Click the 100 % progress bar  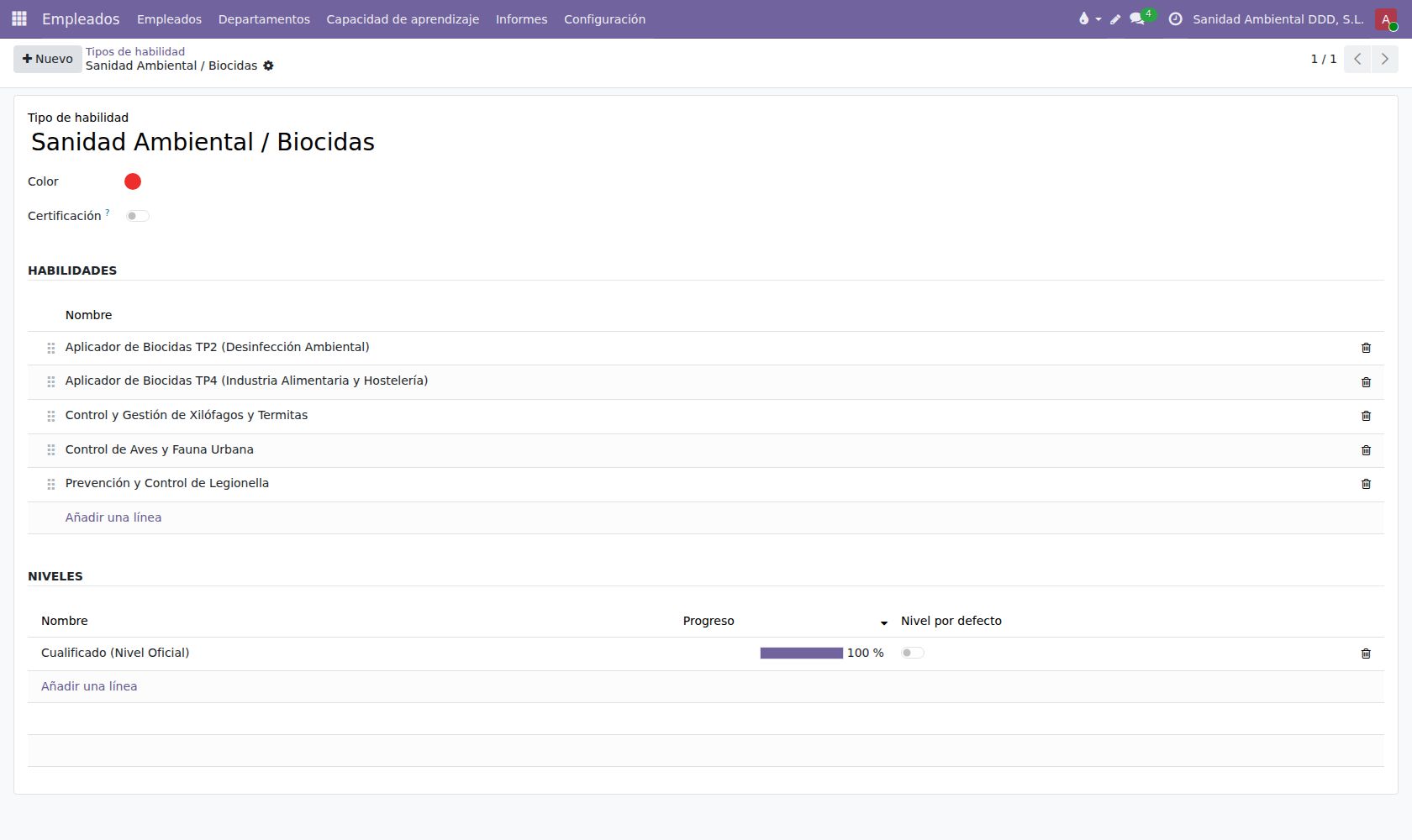click(801, 653)
